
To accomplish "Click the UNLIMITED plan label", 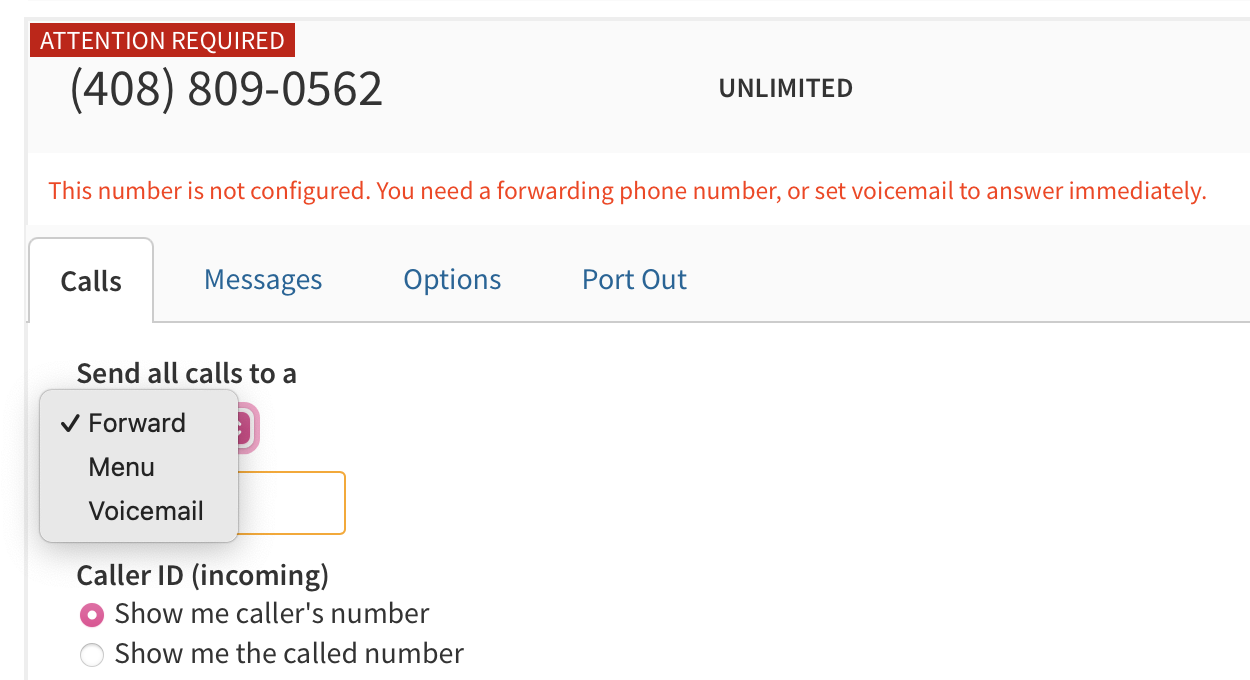I will point(785,89).
